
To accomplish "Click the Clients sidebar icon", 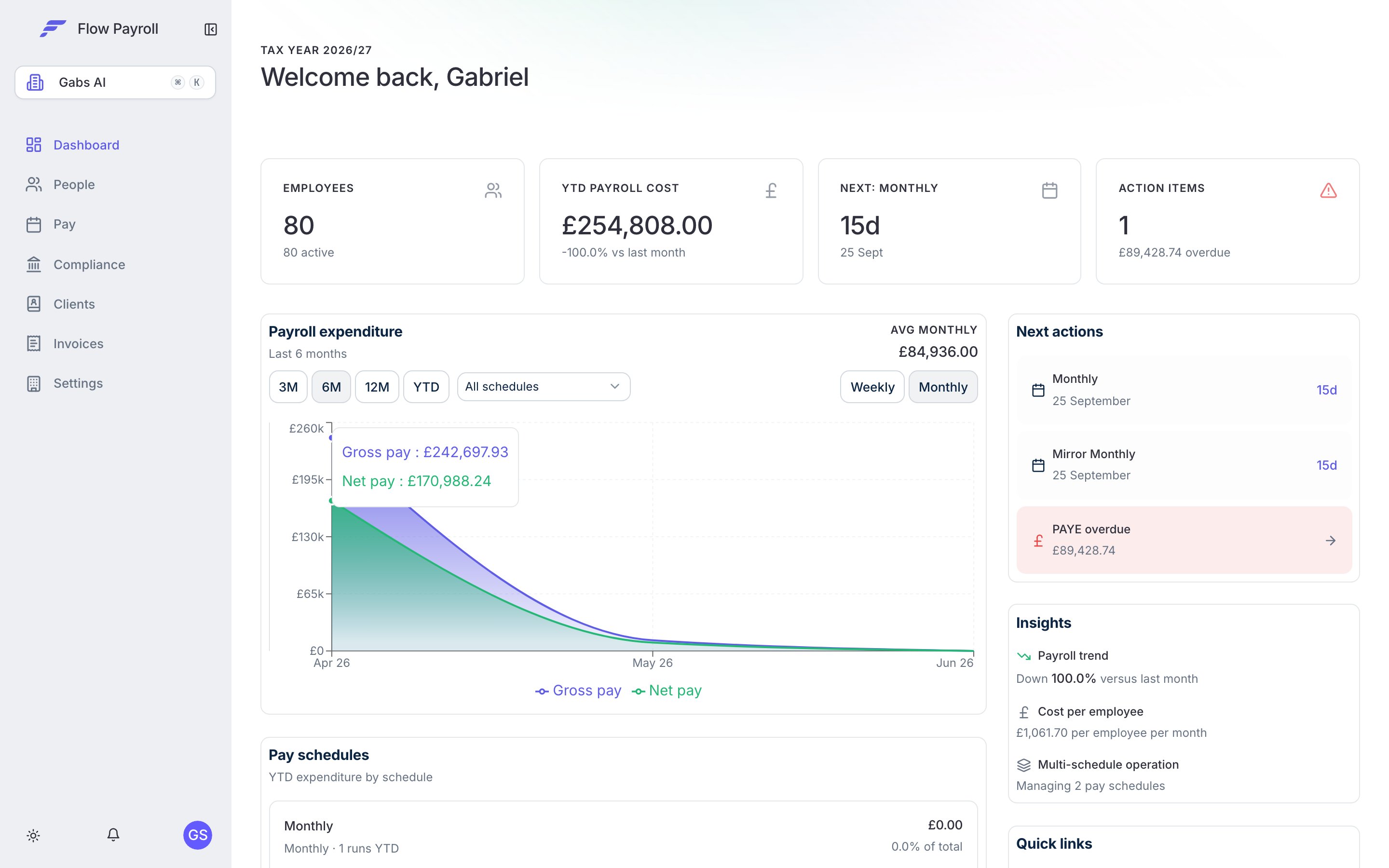I will point(34,304).
